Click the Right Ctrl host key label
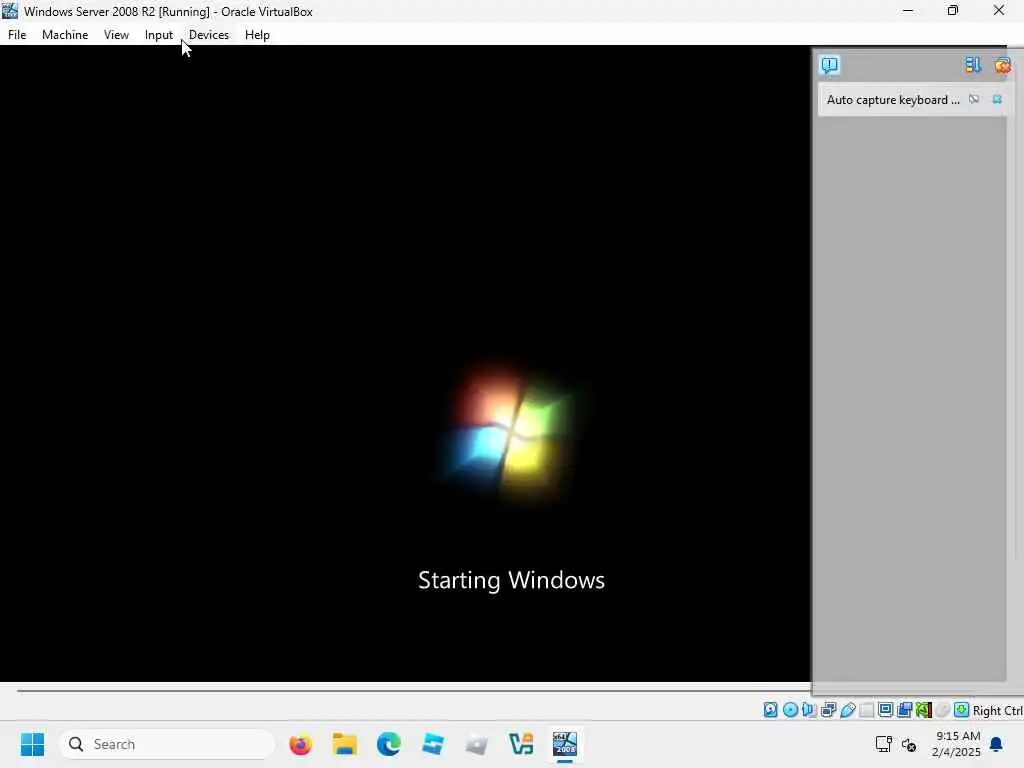 pos(997,711)
